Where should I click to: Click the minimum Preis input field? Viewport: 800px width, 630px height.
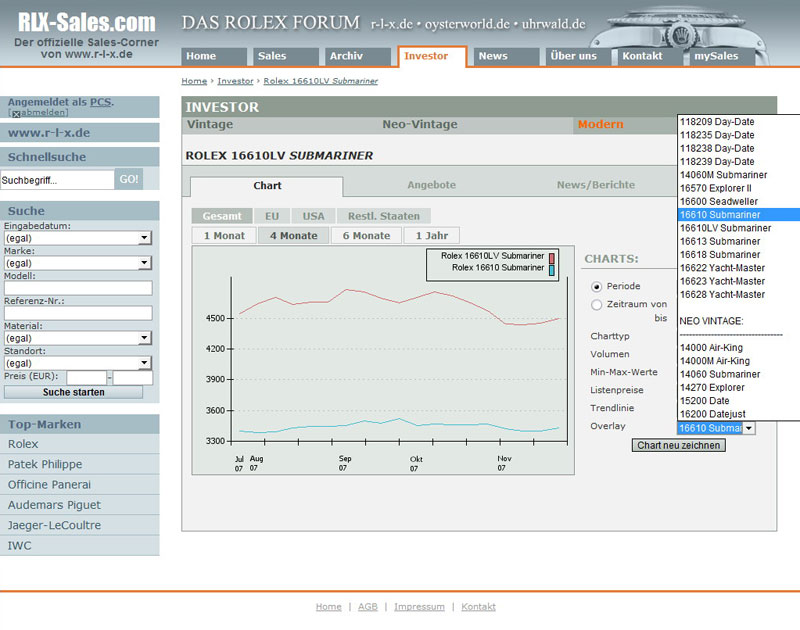(86, 378)
